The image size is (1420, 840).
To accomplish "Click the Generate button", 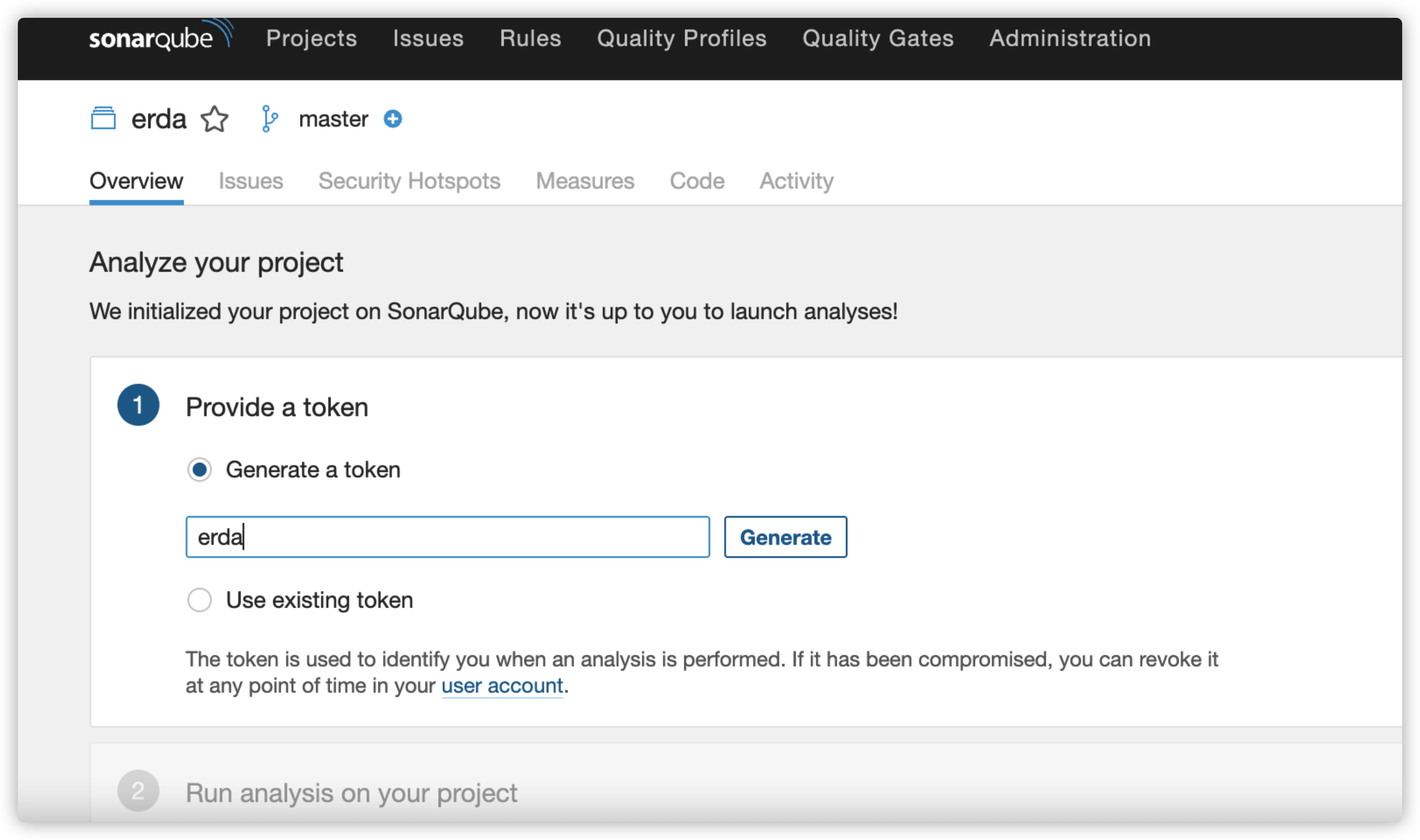I will 785,537.
